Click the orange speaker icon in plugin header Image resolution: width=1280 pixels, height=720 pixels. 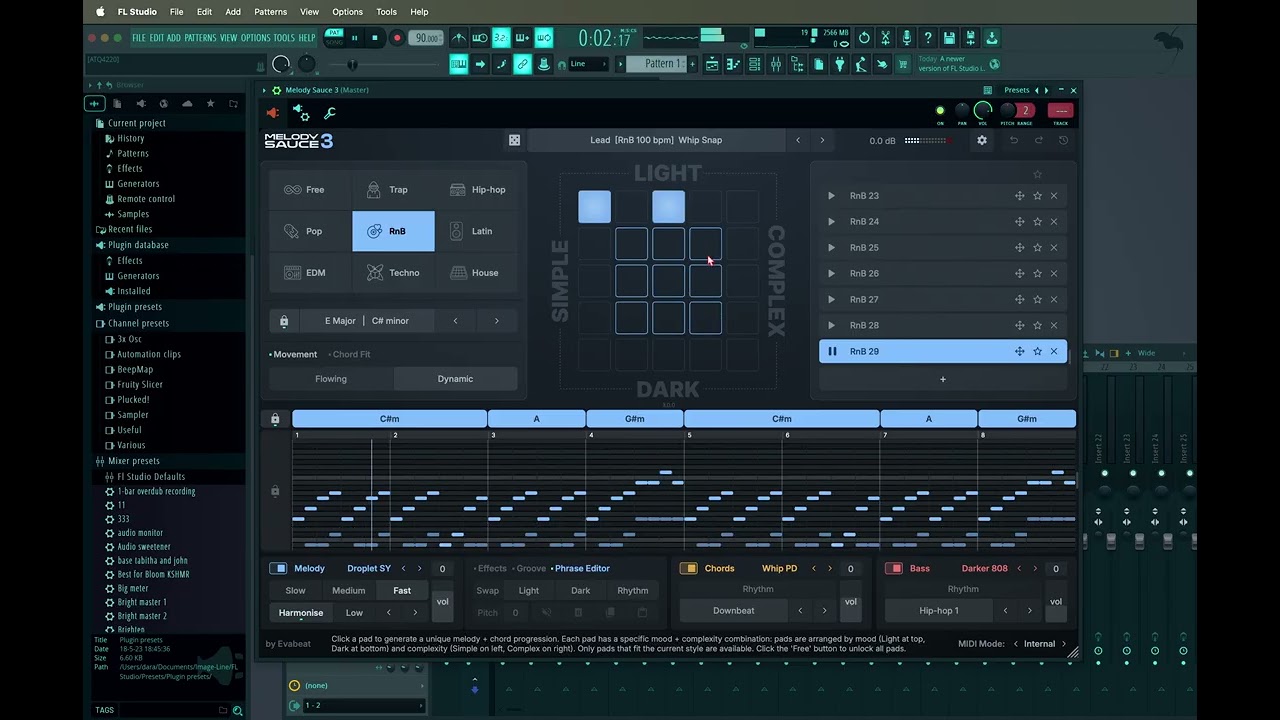(x=273, y=113)
